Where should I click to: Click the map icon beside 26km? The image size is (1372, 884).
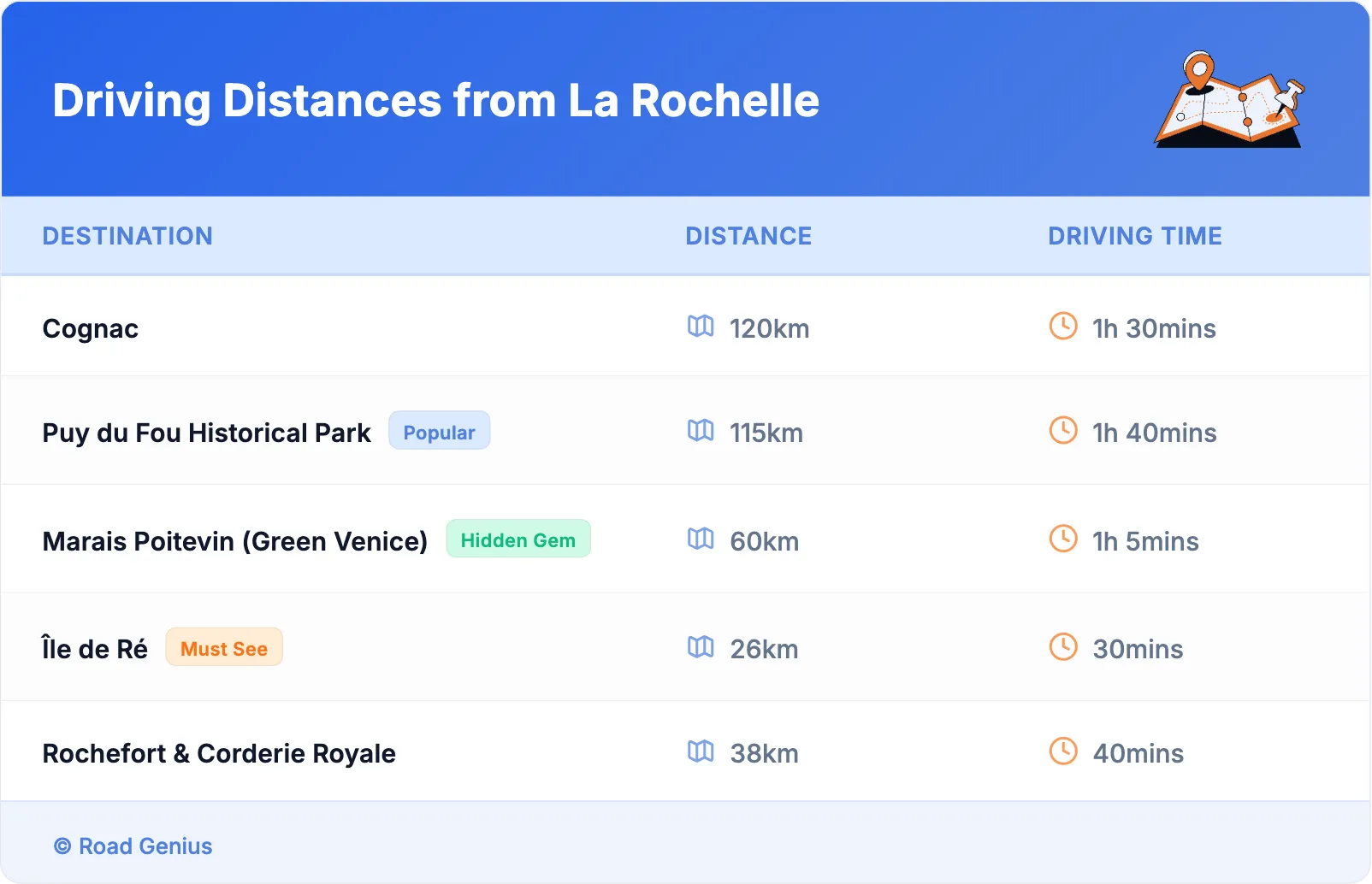point(701,647)
